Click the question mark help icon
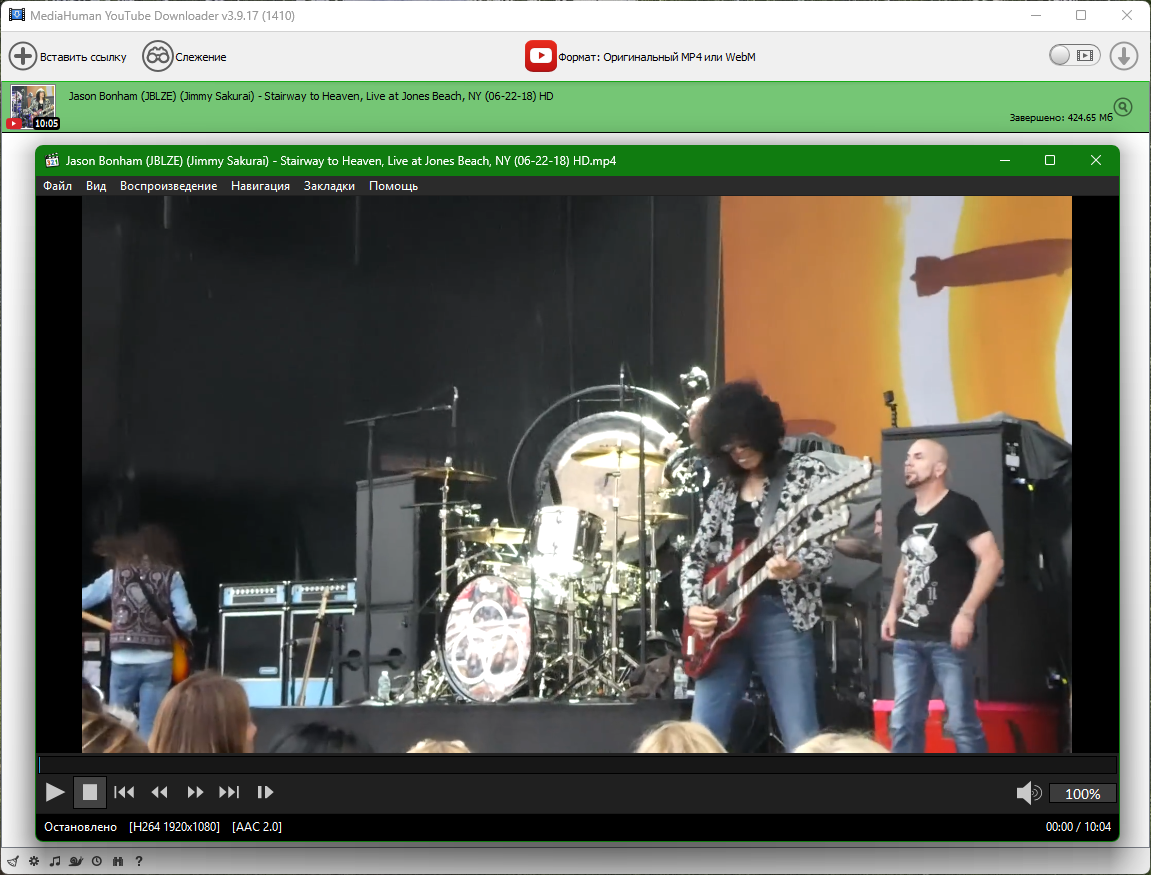 tap(139, 861)
